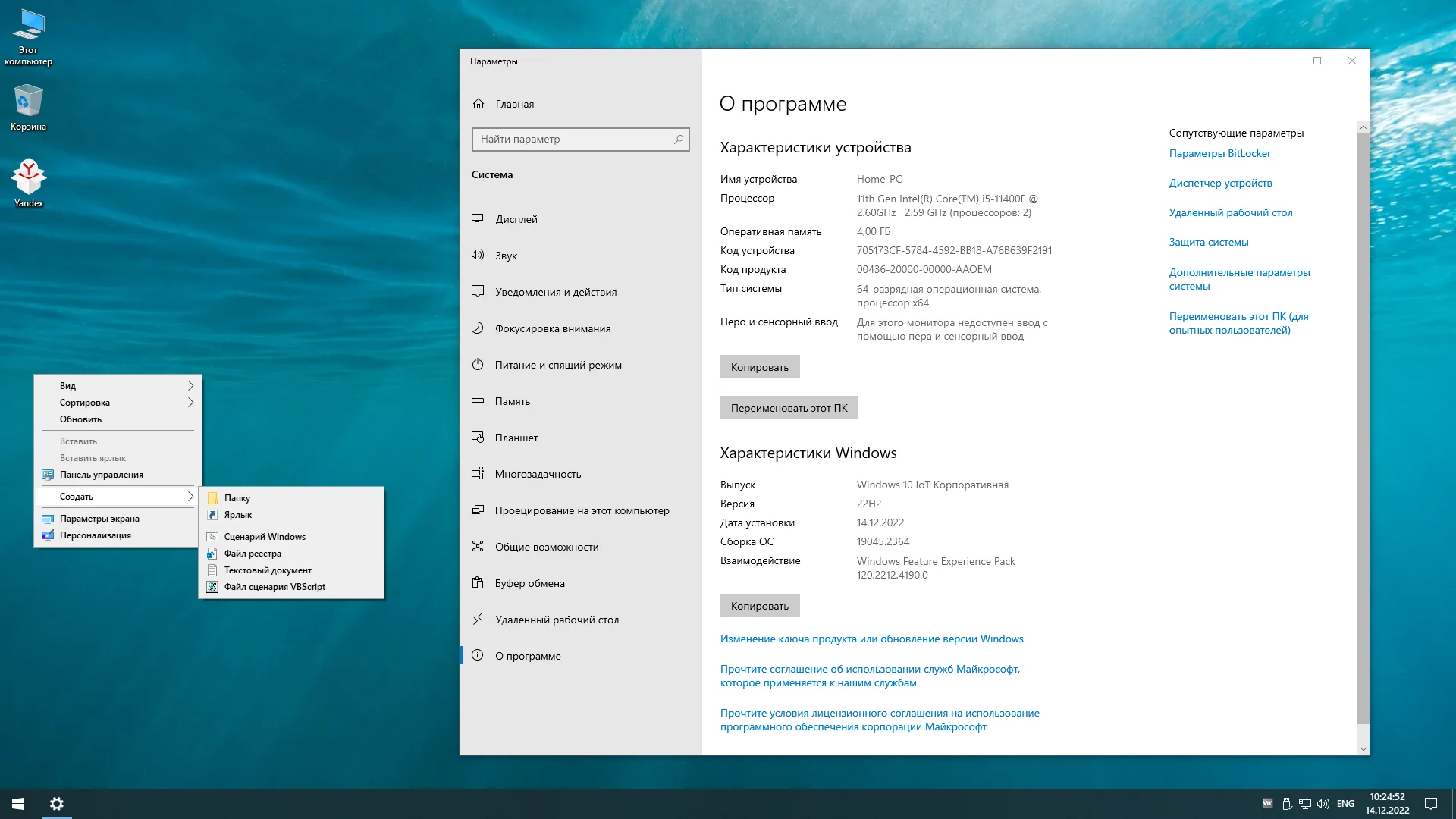The image size is (1456, 819).
Task: Click the Sound (Звук) speaker icon
Action: tap(478, 255)
